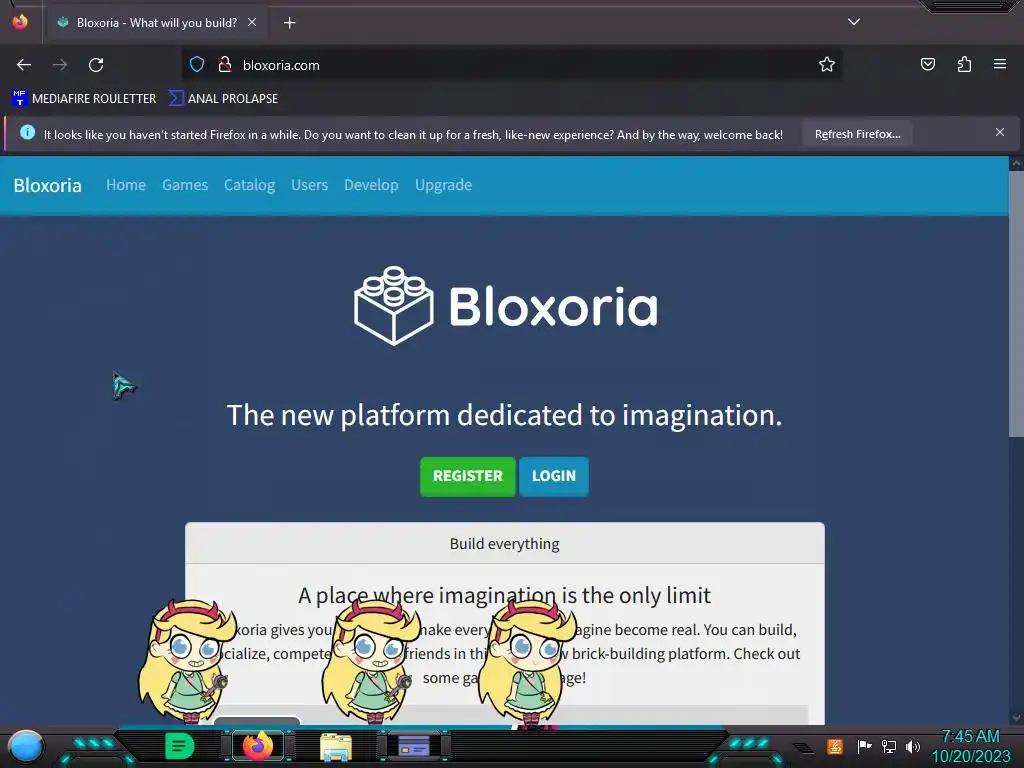
Task: Click the insecure connection padlock icon
Action: pos(225,65)
